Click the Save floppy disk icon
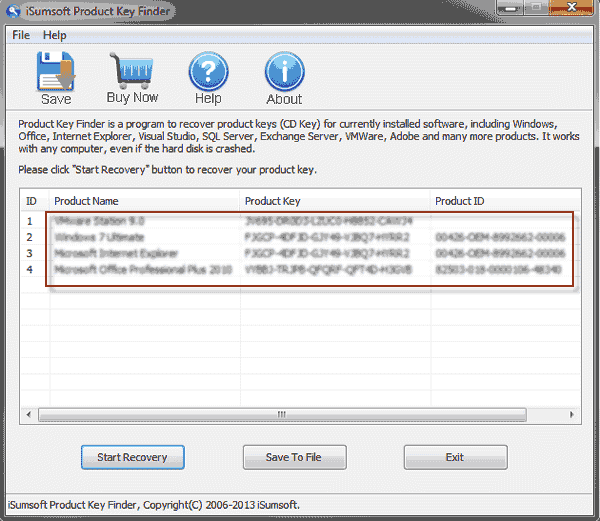 pyautogui.click(x=56, y=72)
